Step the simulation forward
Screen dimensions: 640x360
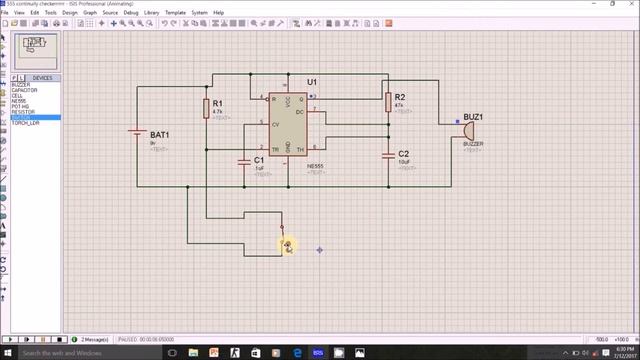[x=27, y=340]
